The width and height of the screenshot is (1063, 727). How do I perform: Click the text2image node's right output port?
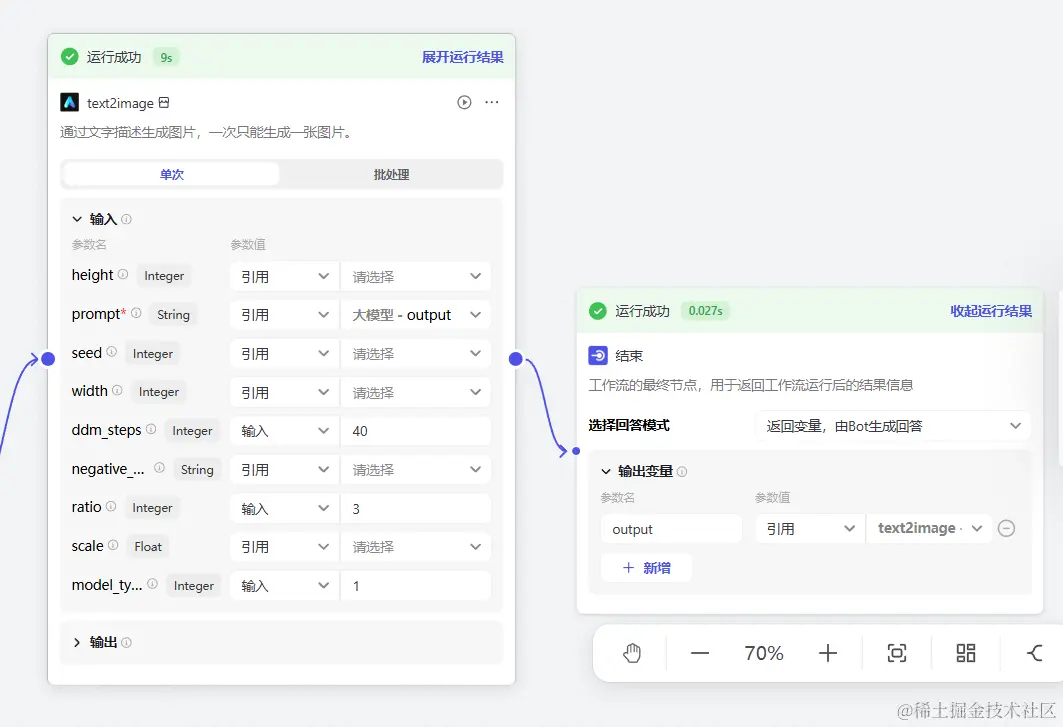tap(515, 358)
